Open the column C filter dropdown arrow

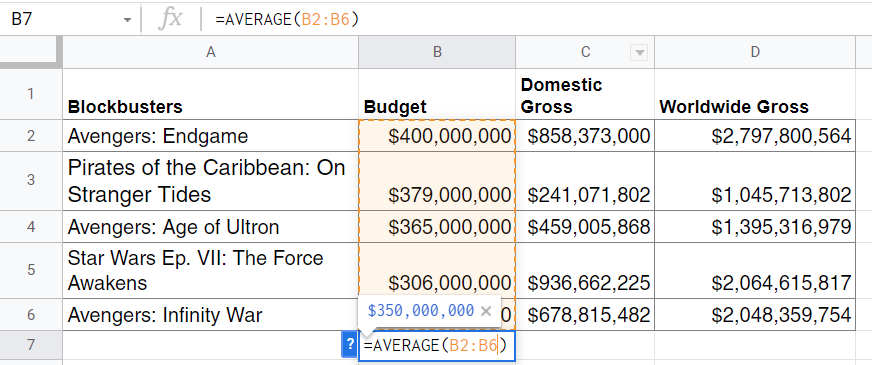[640, 53]
